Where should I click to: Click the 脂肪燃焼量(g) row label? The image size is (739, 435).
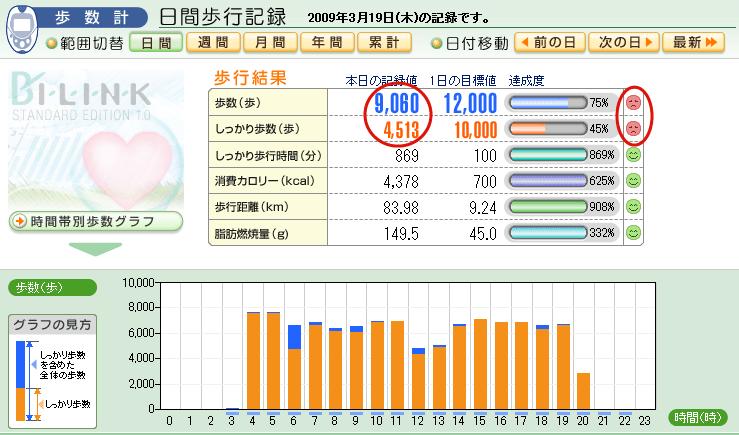point(251,233)
